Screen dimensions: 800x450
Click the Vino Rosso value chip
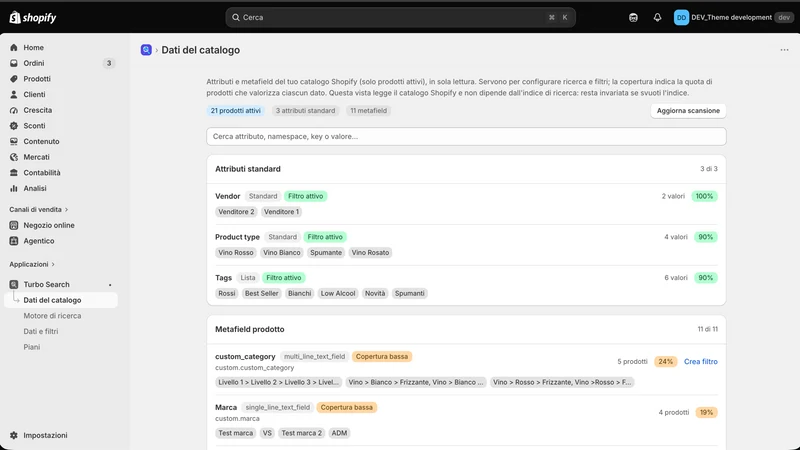235,253
